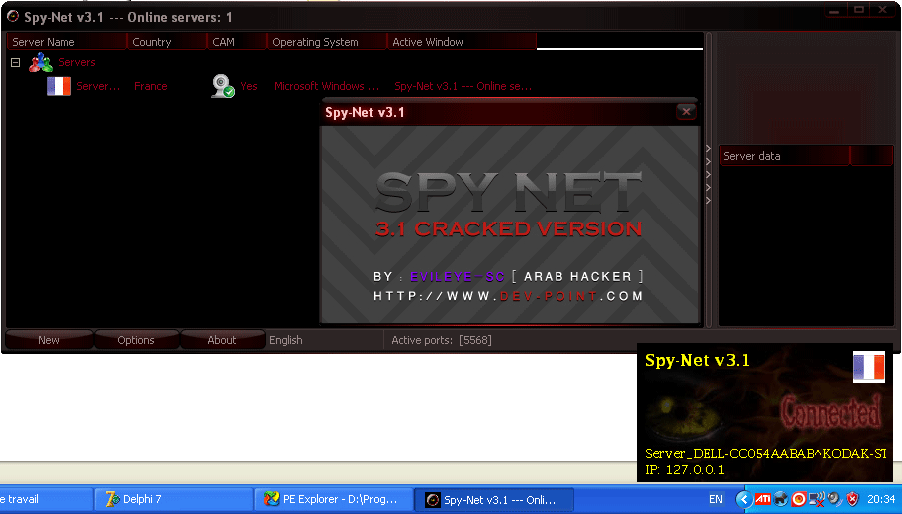Click the 'travail' taskbar button
Screen dimensions: 902x514
pyautogui.click(x=46, y=499)
